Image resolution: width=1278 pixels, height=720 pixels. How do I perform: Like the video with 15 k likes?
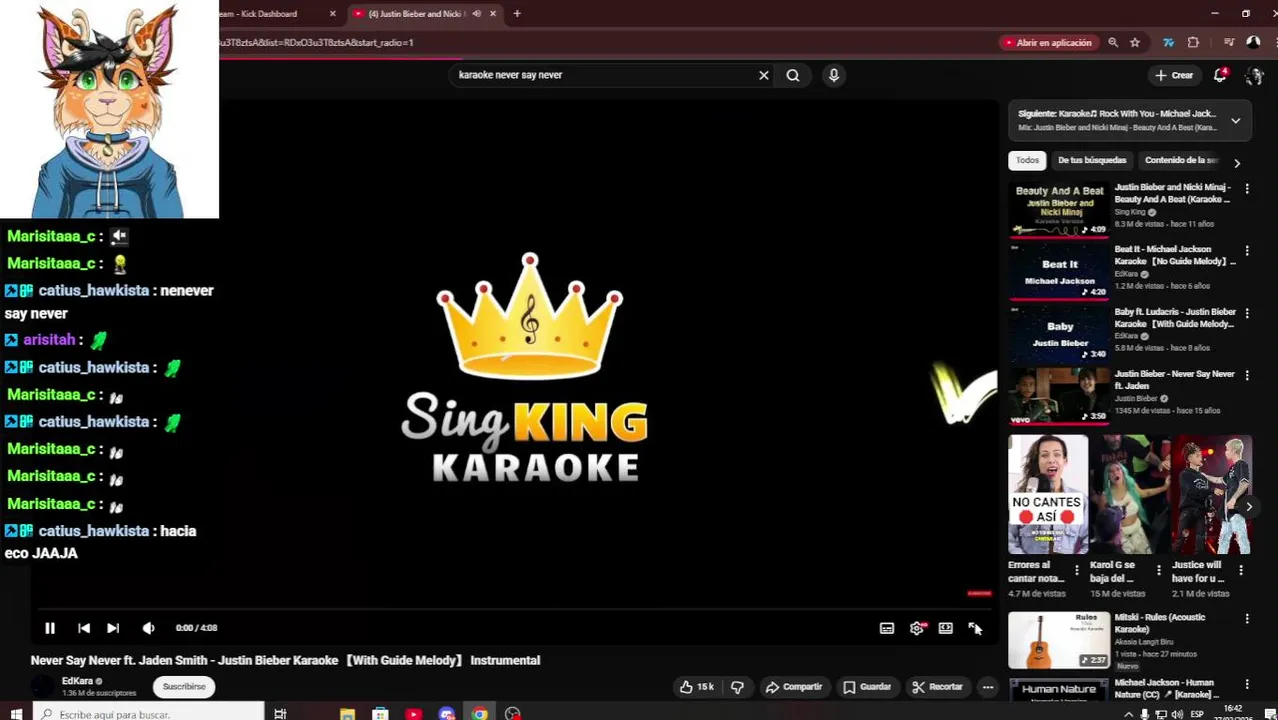point(697,687)
